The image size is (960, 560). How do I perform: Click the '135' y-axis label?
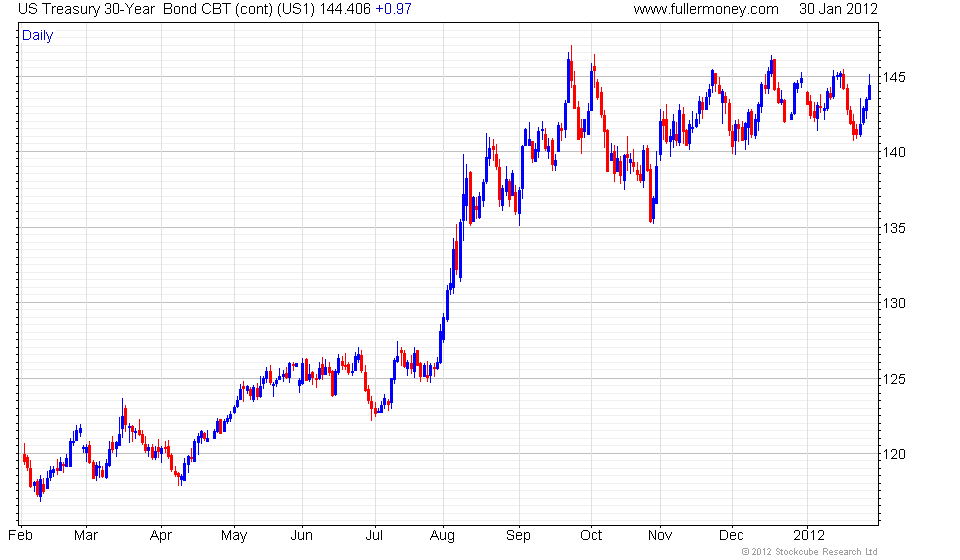pyautogui.click(x=894, y=228)
